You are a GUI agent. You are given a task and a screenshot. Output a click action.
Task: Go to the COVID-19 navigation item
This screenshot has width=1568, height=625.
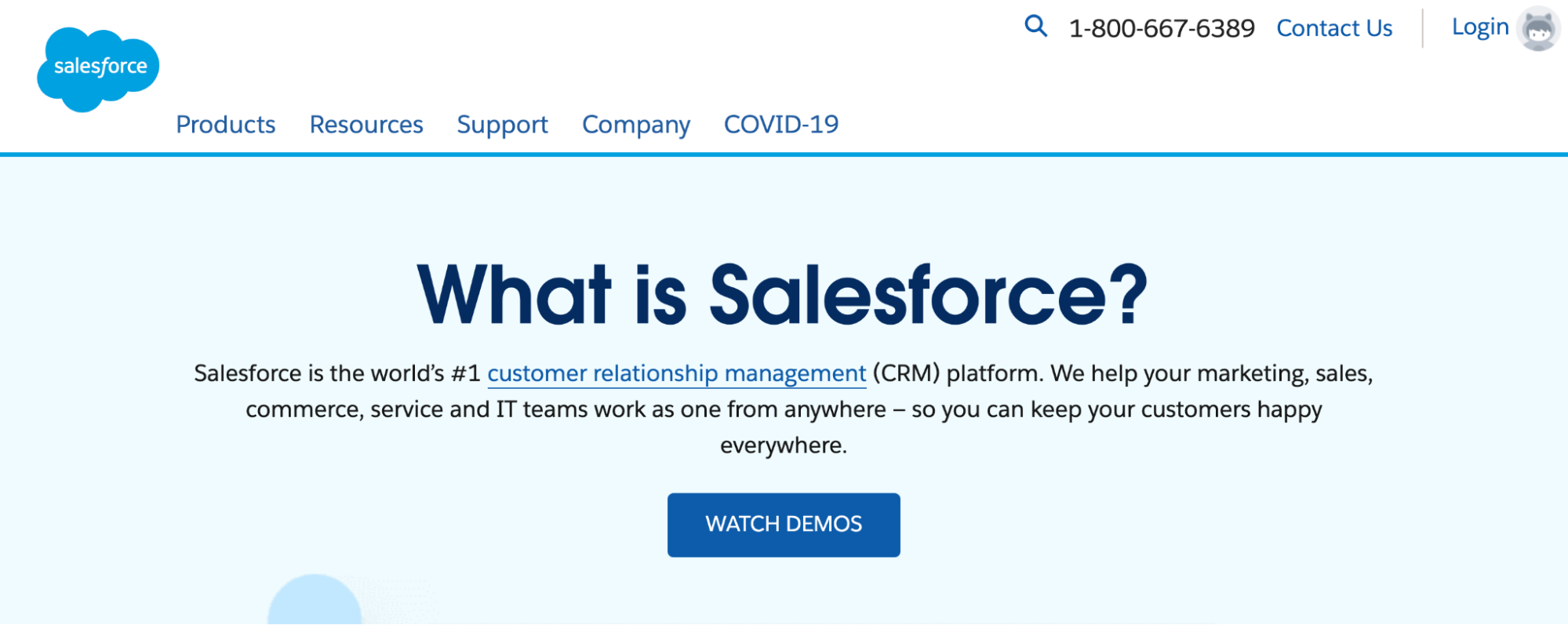pyautogui.click(x=781, y=125)
